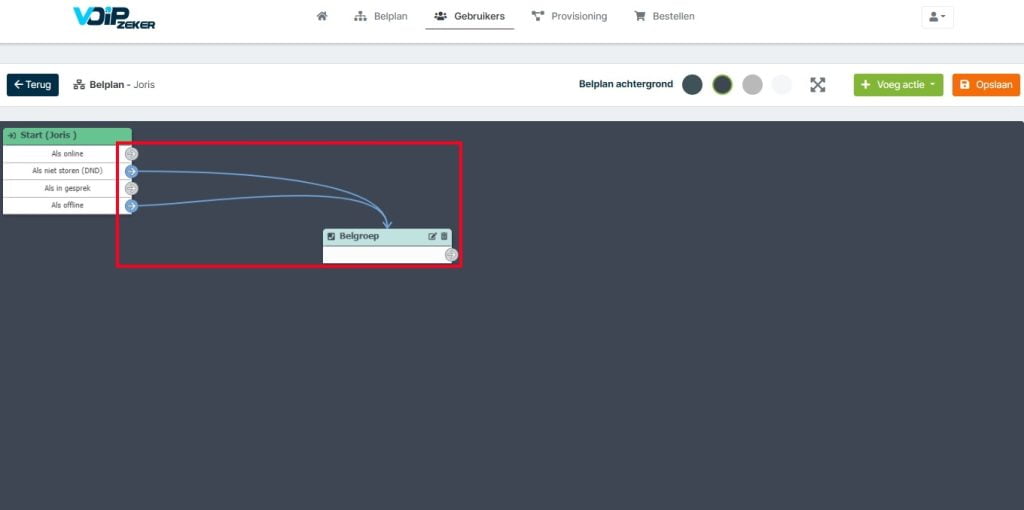
Task: Click the Als niet storen (DND) connector
Action: pos(131,171)
